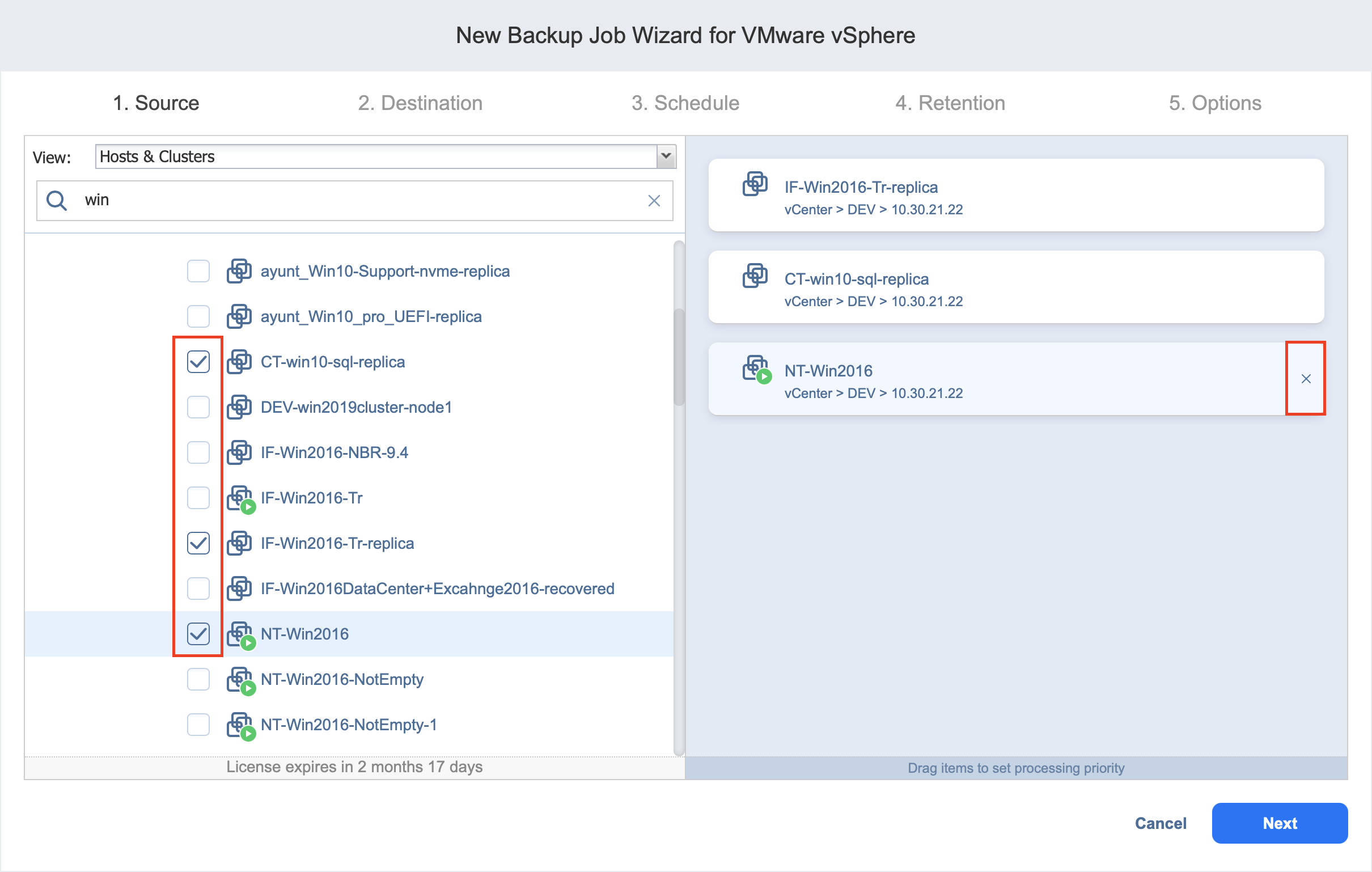Select NT-Win2016-NotEmpty-1 row label

point(349,725)
